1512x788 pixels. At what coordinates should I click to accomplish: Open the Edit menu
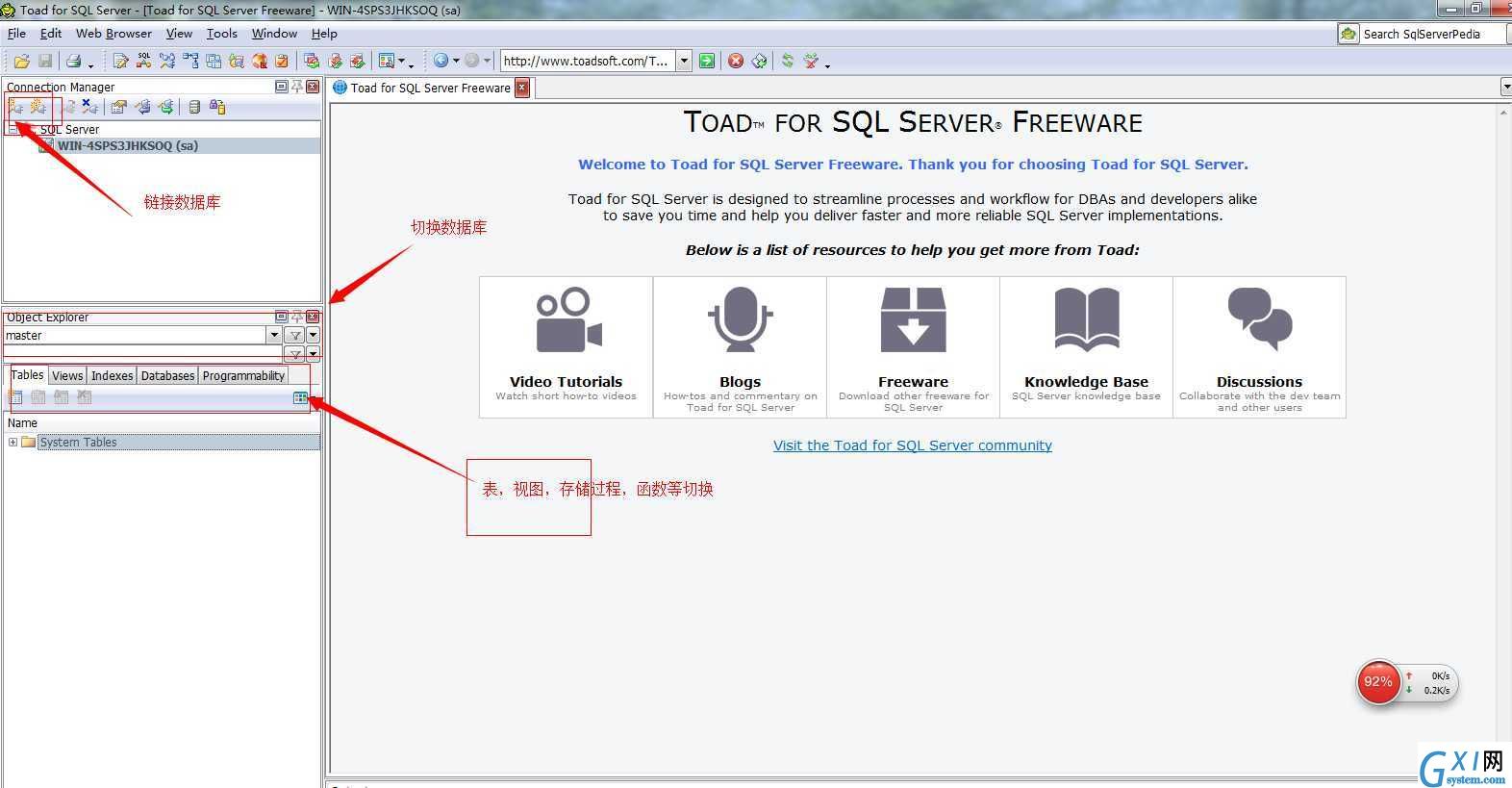51,34
